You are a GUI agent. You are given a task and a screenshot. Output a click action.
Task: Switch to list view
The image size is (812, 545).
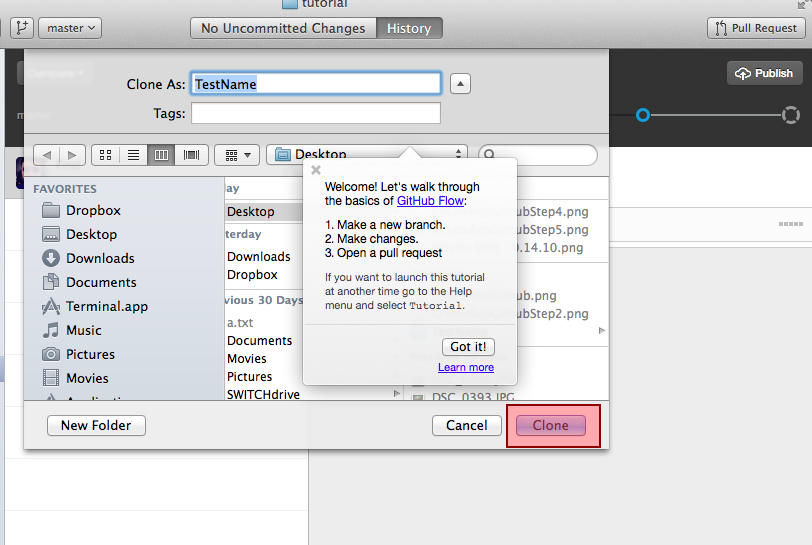134,154
